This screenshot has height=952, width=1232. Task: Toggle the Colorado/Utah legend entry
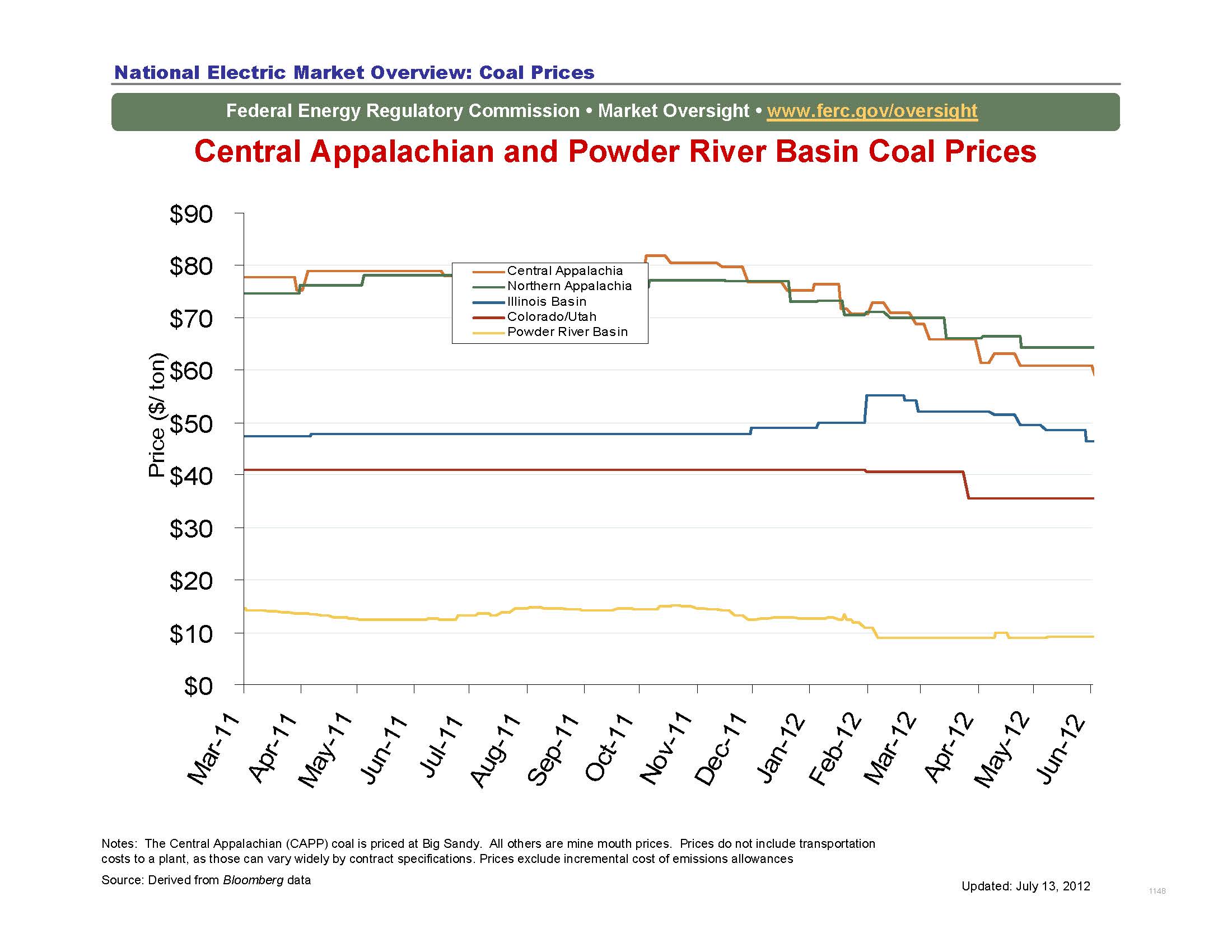(x=552, y=317)
